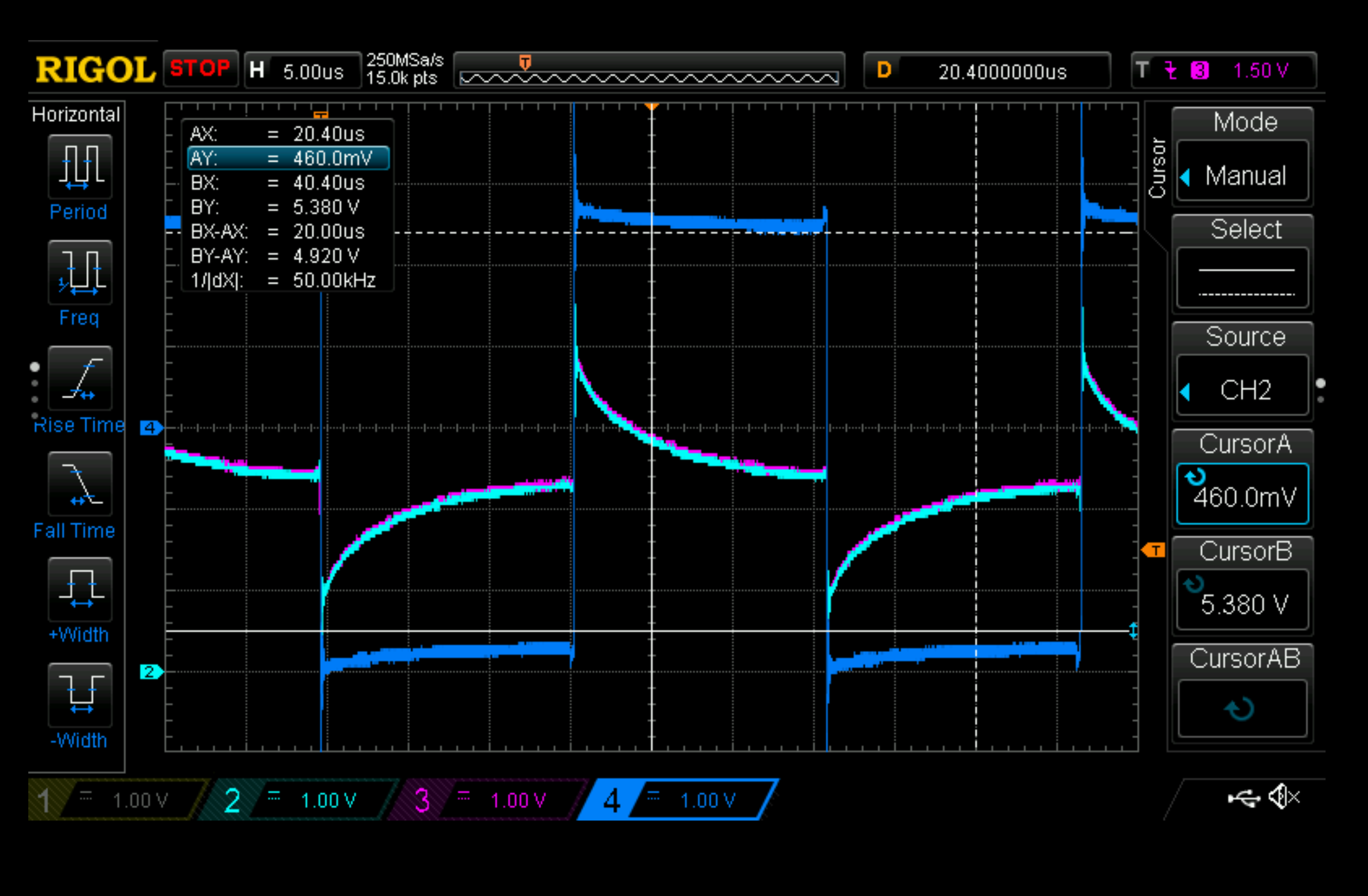Click the Cursor menu tab label
Viewport: 1368px width, 896px height.
(1157, 168)
